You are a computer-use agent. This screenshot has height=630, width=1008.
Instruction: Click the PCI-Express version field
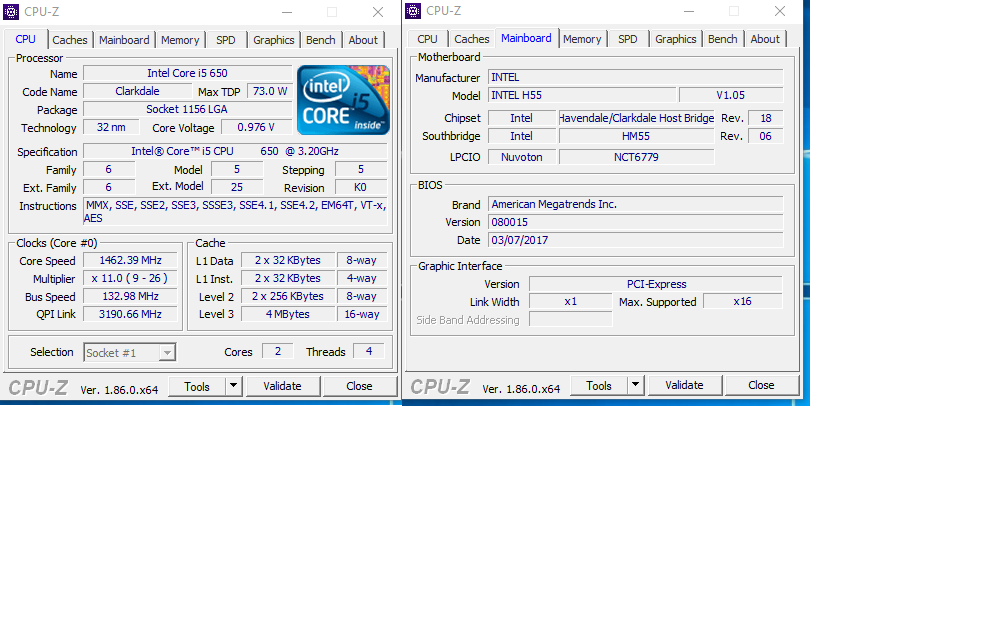click(656, 284)
